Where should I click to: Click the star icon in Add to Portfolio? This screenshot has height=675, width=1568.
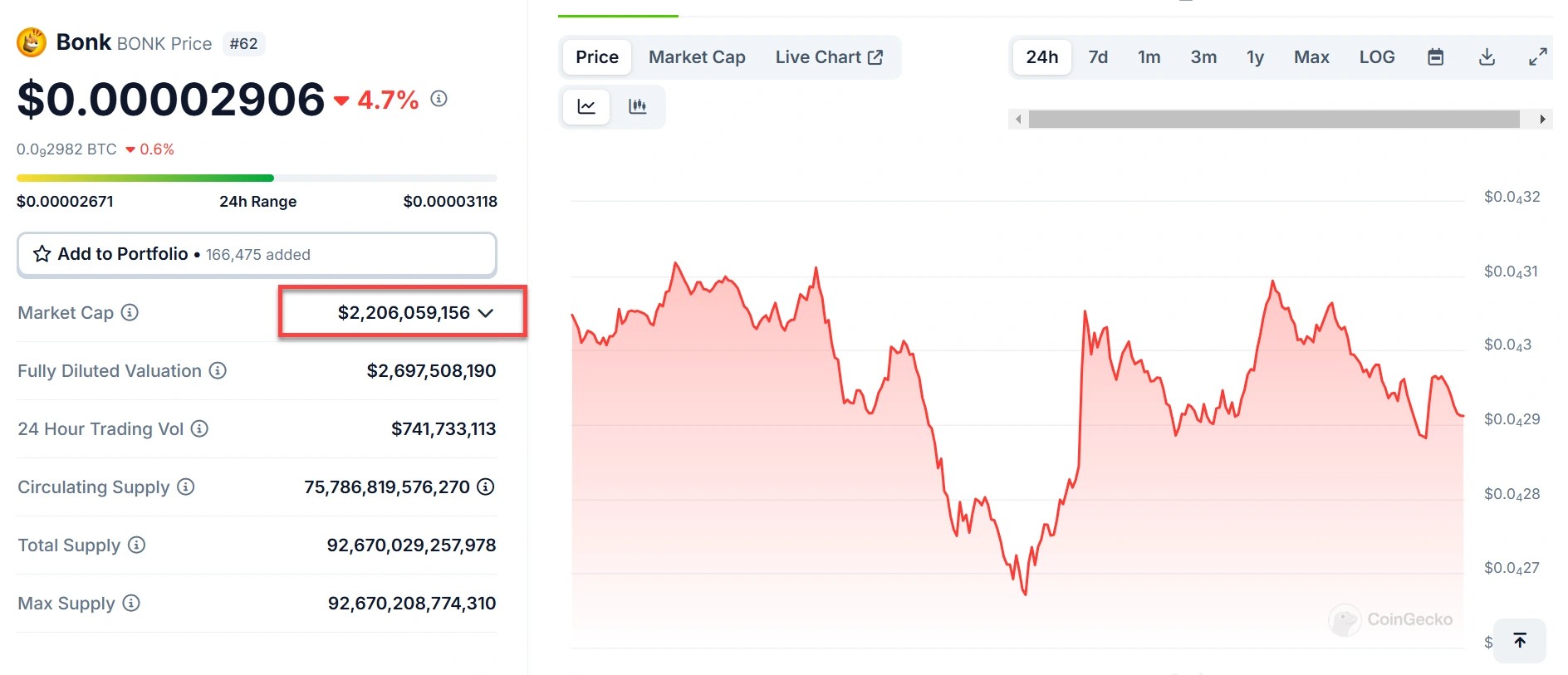click(x=42, y=254)
